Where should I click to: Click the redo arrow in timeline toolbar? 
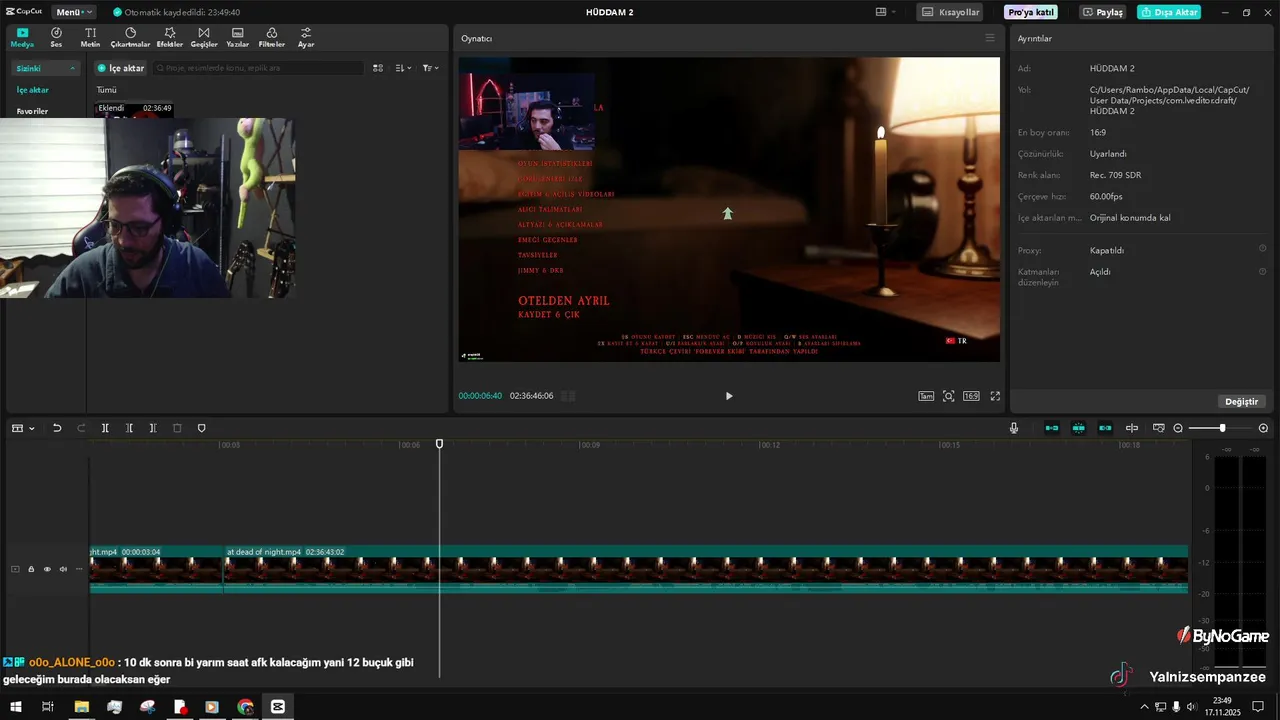81,428
